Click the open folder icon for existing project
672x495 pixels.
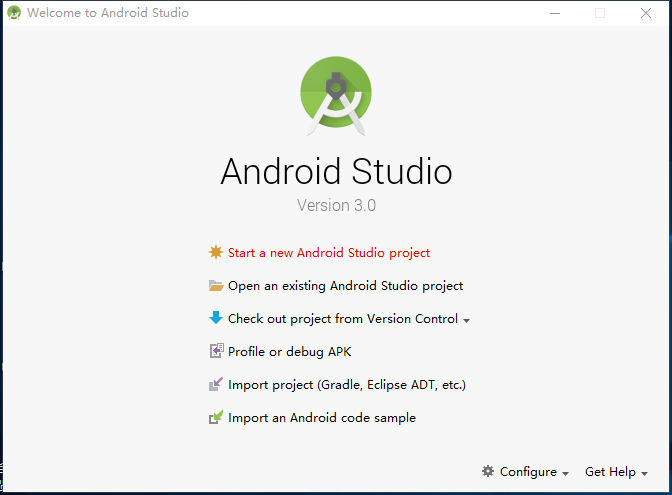(x=216, y=285)
